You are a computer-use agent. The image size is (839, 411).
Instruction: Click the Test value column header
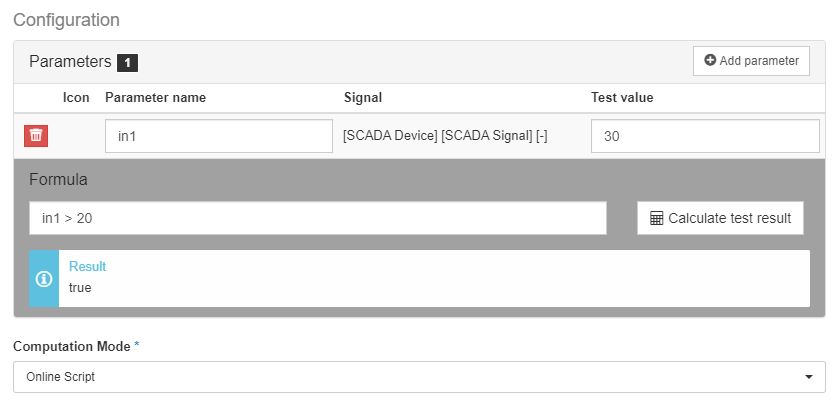point(622,98)
